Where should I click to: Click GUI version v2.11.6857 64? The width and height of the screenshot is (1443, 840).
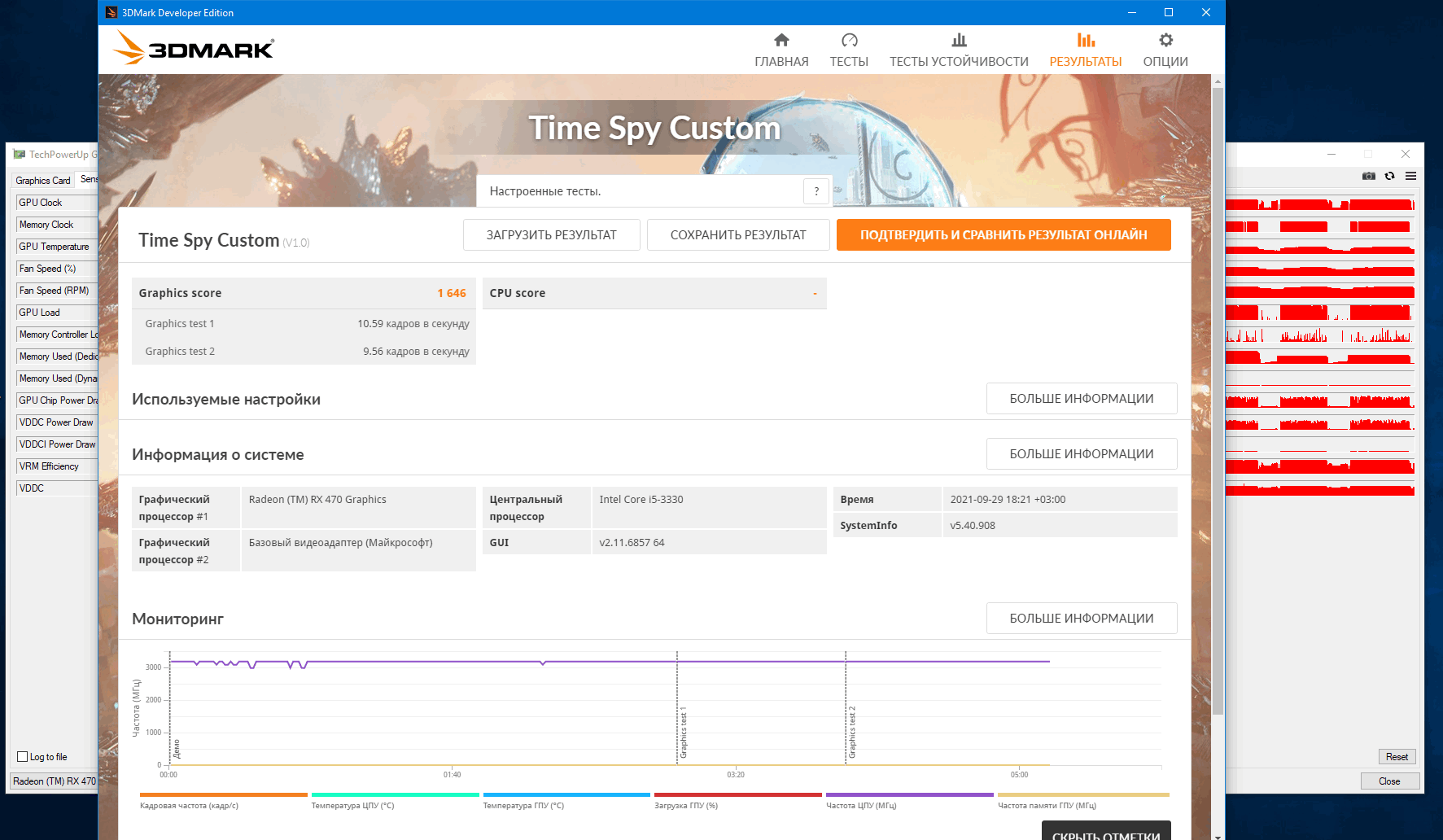[x=632, y=543]
